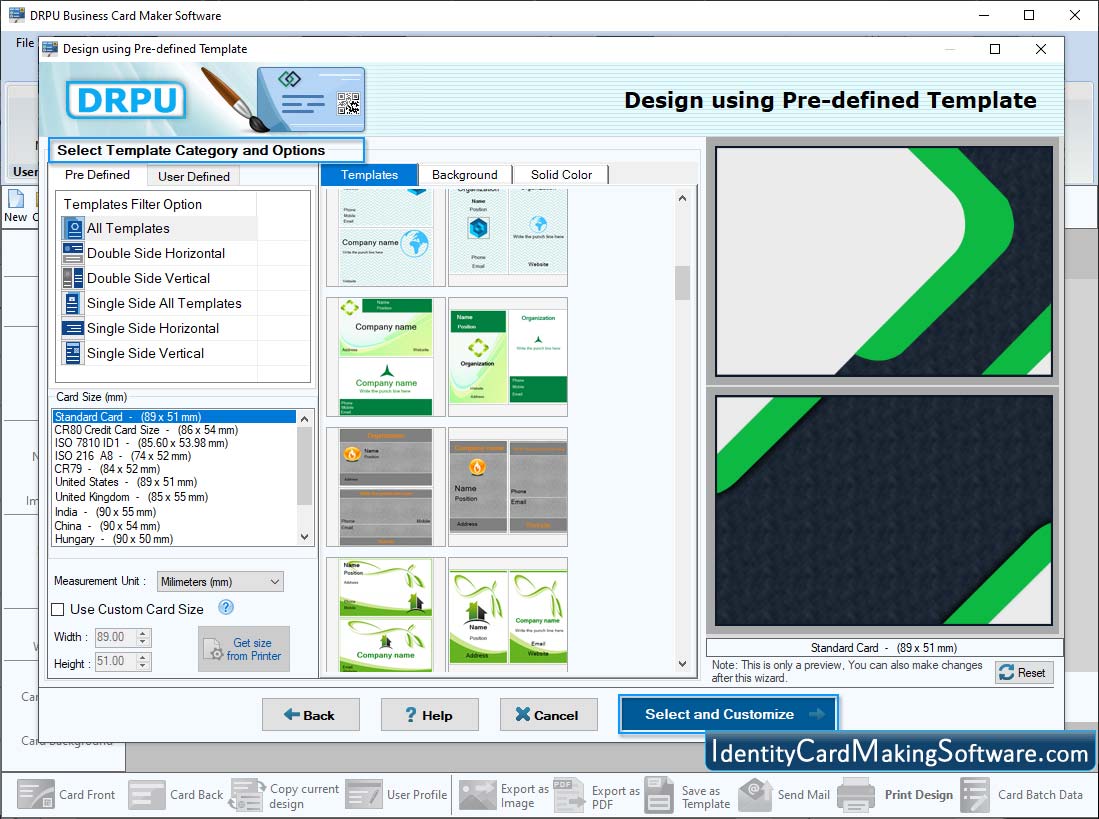Click Print Design printer icon

(x=856, y=794)
